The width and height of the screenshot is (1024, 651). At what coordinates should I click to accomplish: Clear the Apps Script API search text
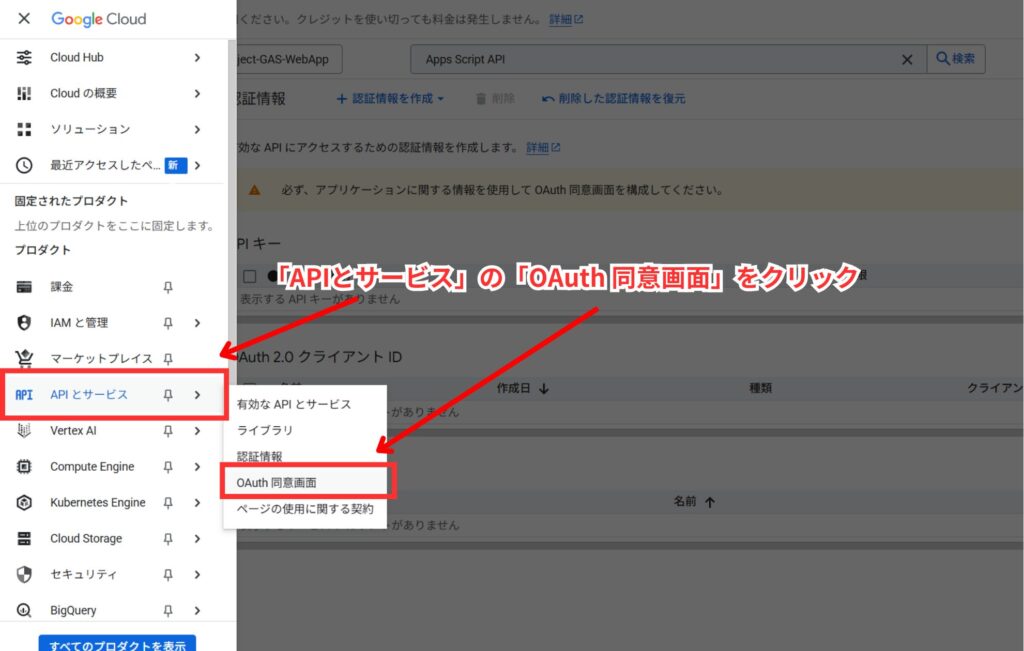pyautogui.click(x=907, y=59)
